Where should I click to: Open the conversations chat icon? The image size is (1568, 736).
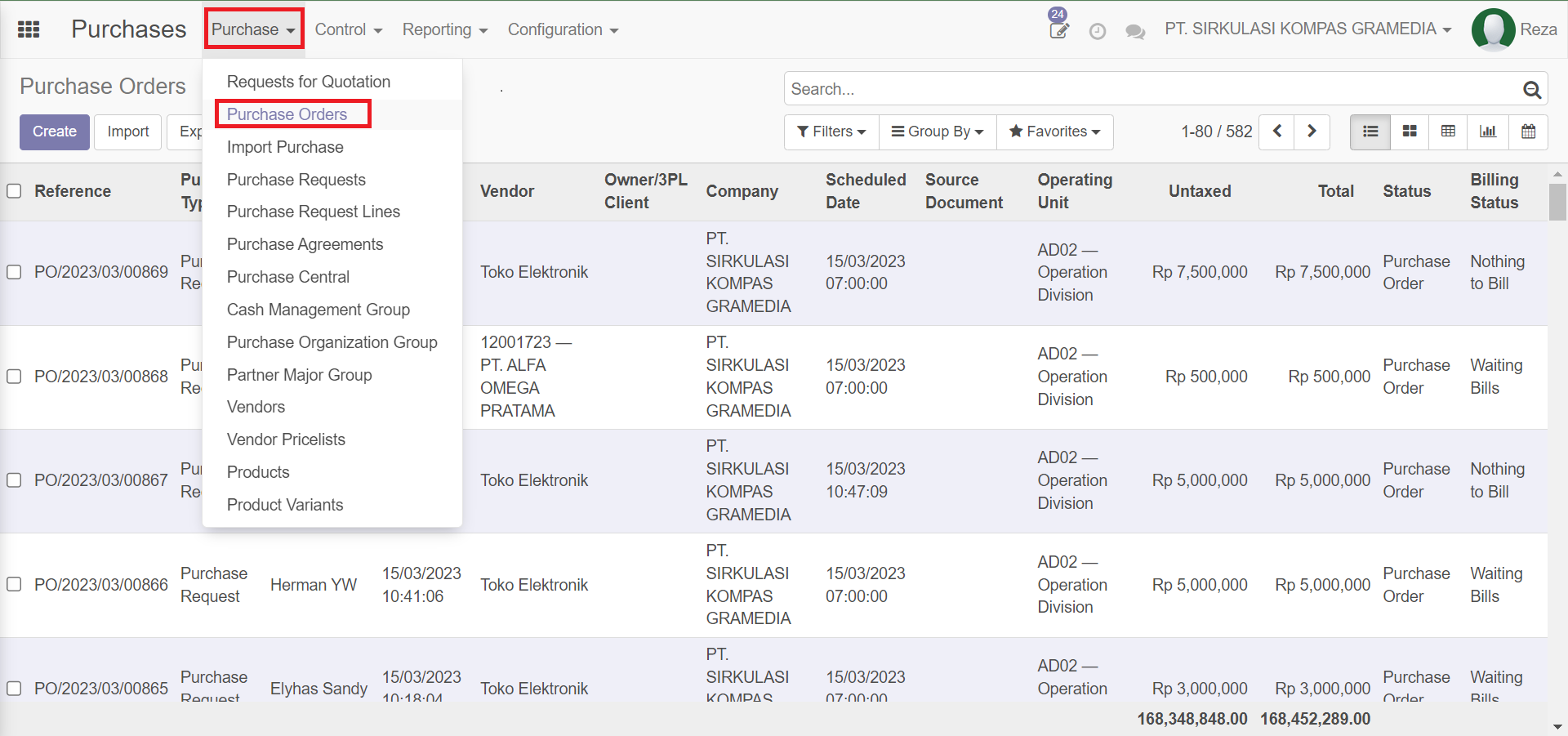coord(1135,32)
